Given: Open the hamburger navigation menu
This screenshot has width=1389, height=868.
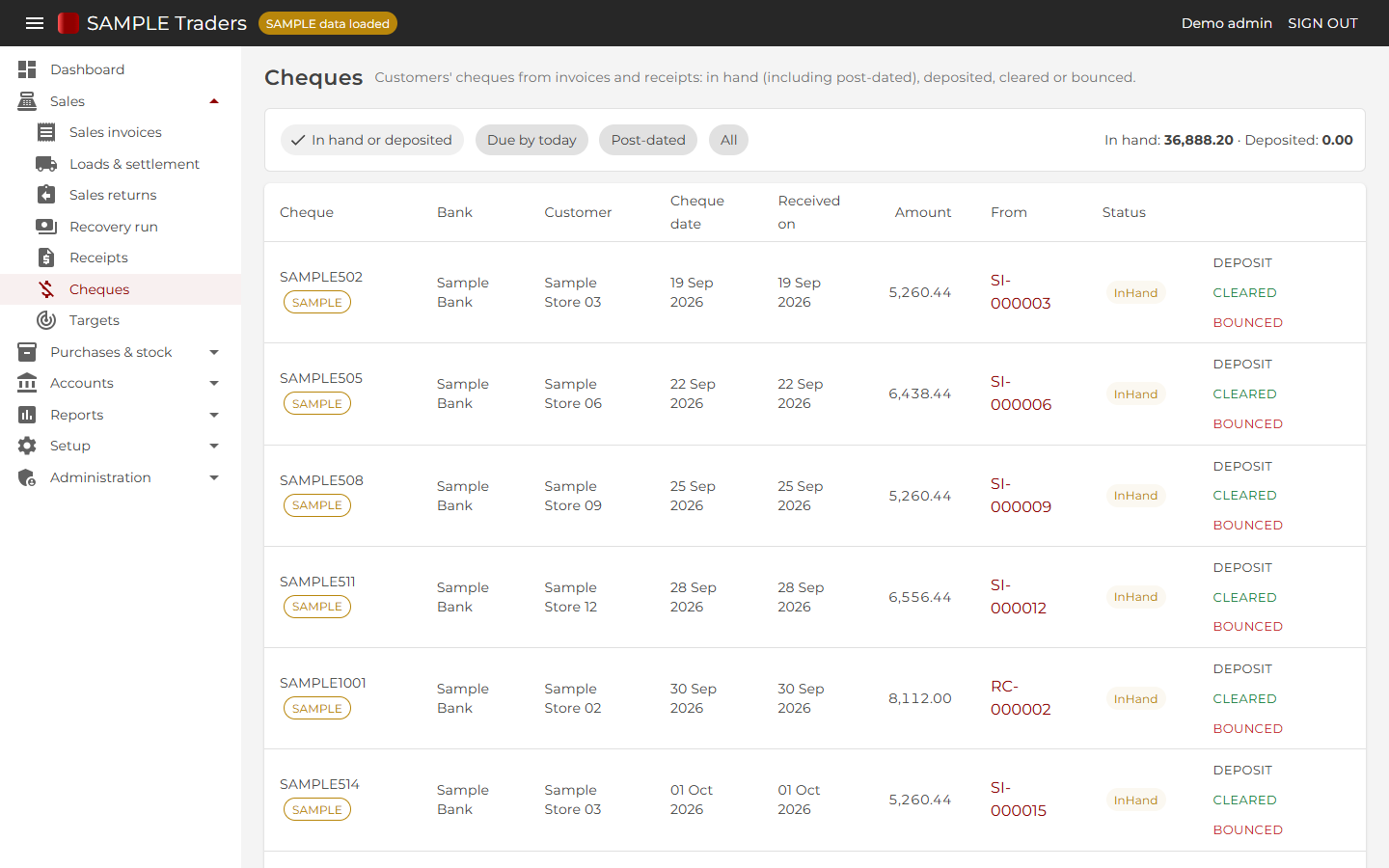Looking at the screenshot, I should click(35, 23).
